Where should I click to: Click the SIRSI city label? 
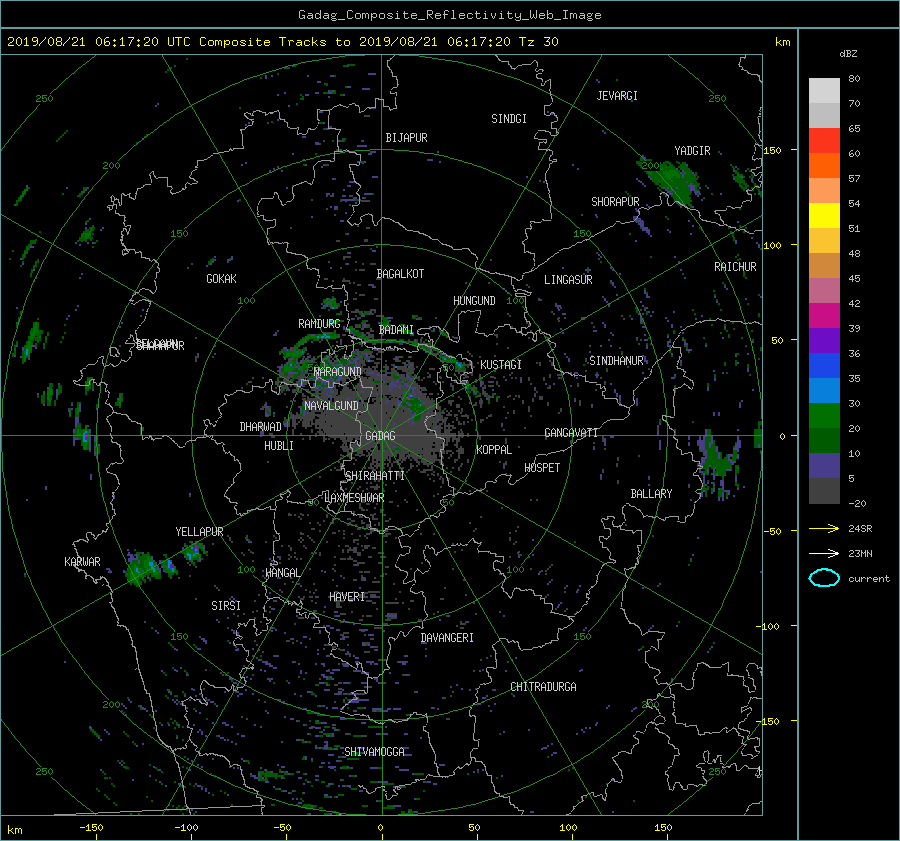pyautogui.click(x=226, y=606)
